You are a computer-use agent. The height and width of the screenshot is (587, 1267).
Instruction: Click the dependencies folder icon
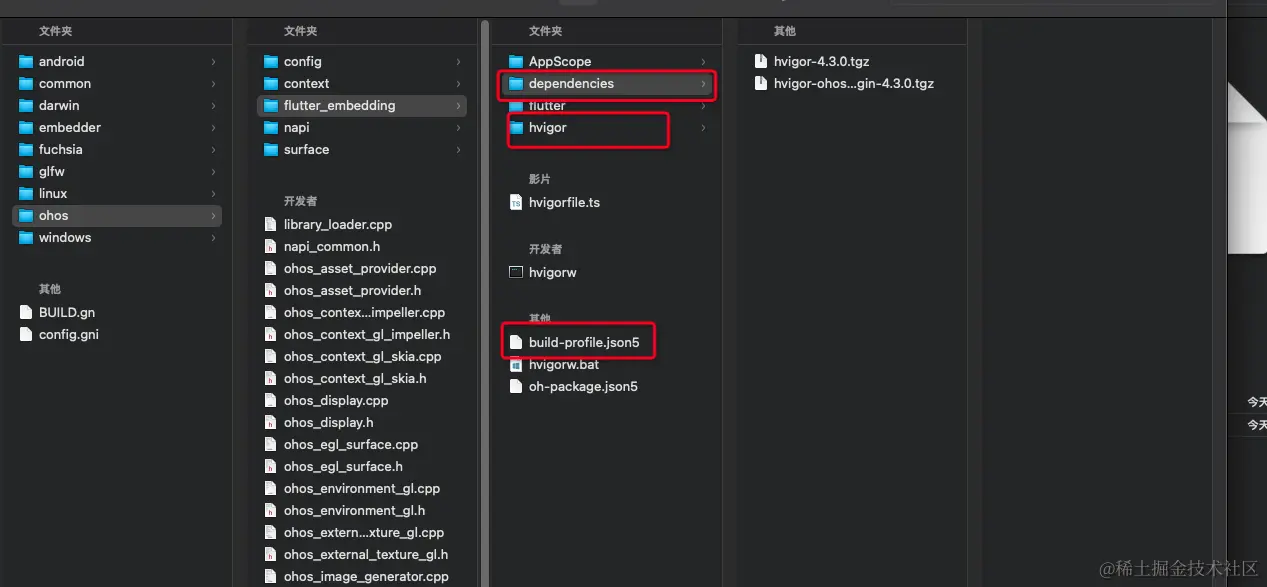click(516, 83)
